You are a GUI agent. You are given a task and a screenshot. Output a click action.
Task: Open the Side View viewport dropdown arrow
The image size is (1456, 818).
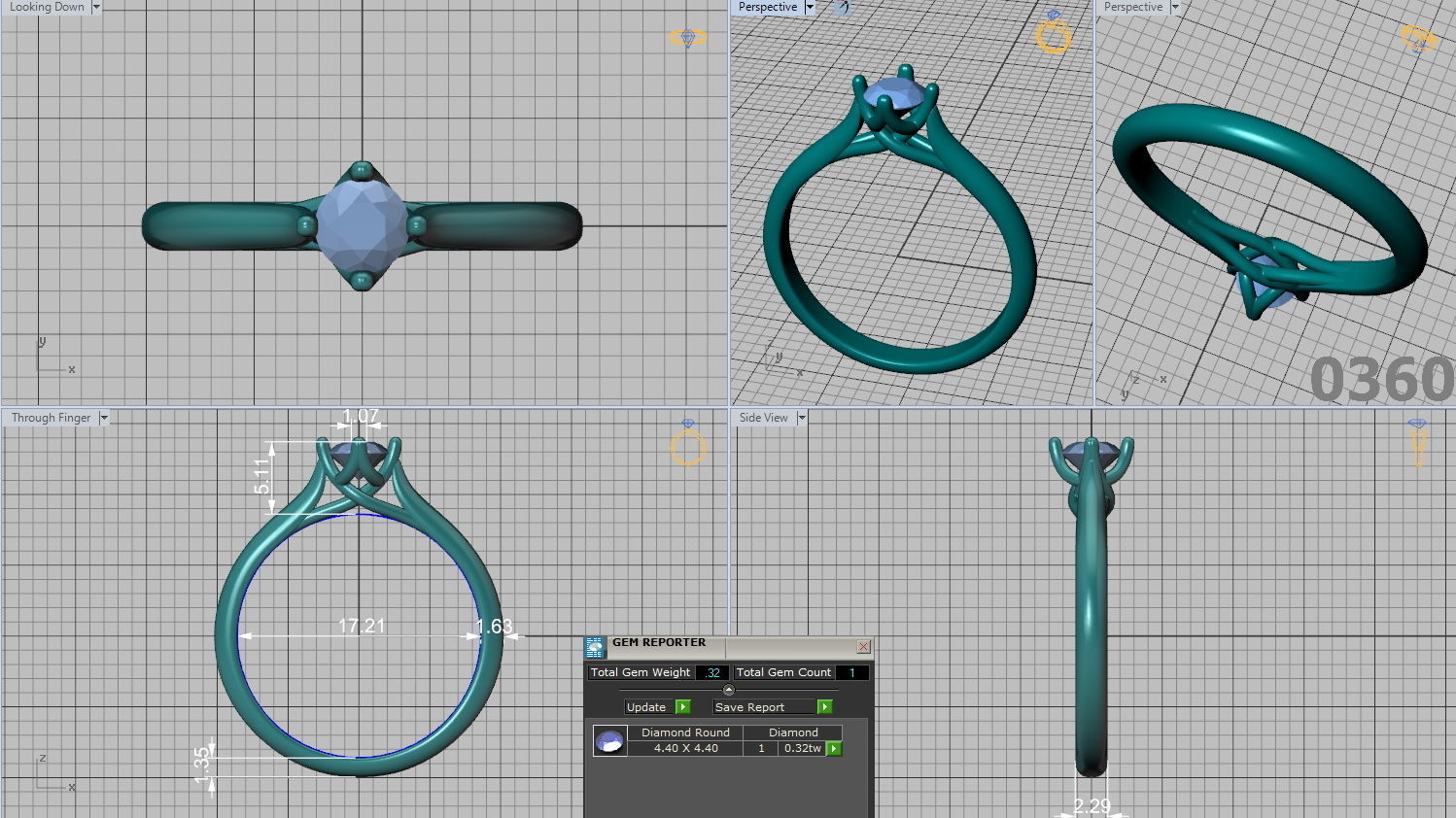(802, 418)
